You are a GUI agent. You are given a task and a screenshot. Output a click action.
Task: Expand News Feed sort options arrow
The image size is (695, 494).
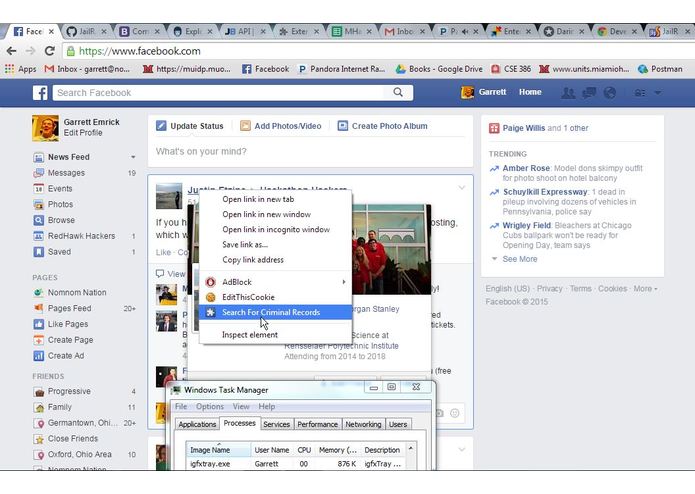tap(133, 157)
